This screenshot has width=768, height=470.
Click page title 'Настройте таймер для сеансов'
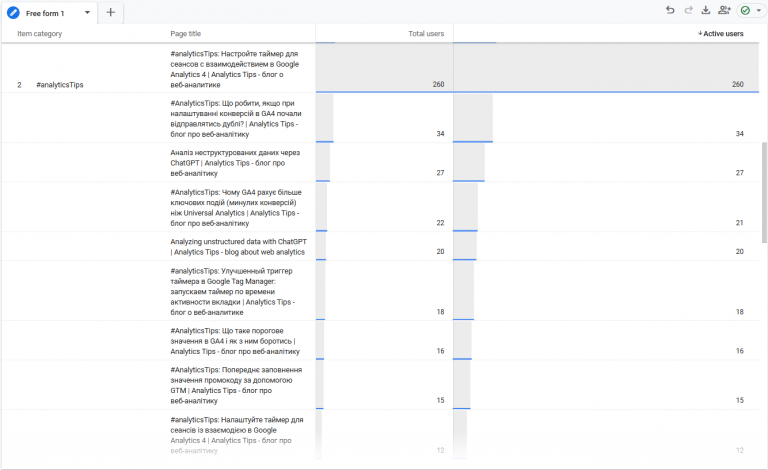tap(235, 69)
